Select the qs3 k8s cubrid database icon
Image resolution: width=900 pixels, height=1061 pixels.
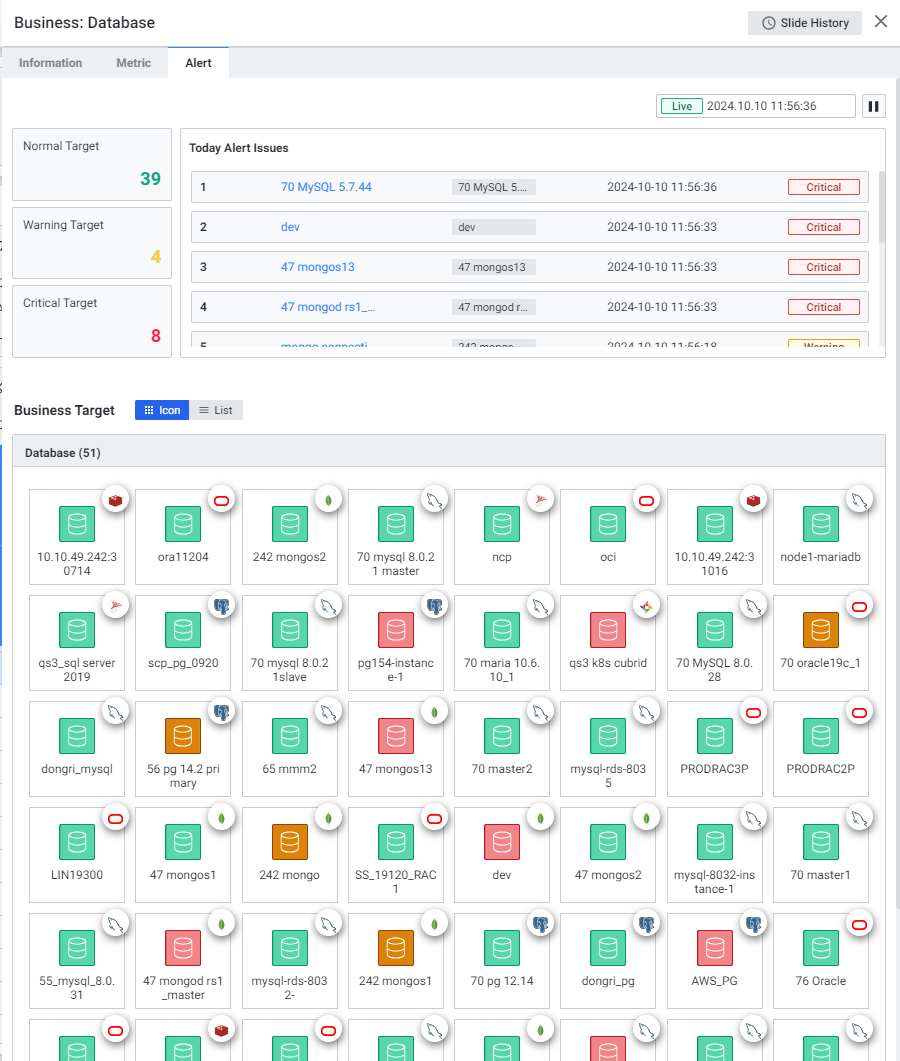(608, 630)
